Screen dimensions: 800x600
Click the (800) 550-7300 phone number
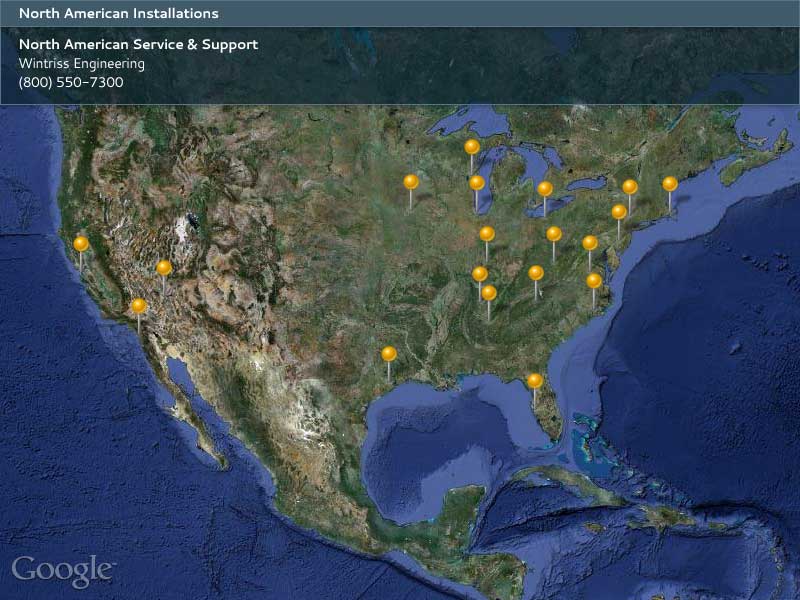point(71,82)
